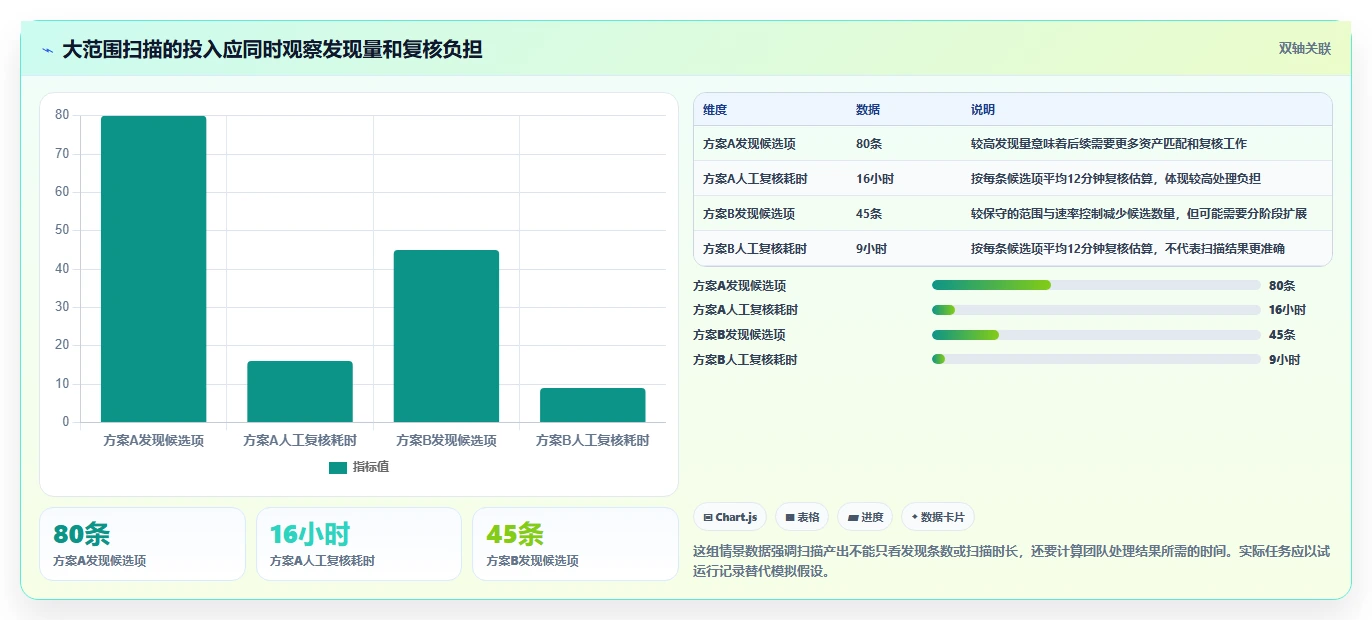Select the 数据卡片 tag

pyautogui.click(x=937, y=517)
